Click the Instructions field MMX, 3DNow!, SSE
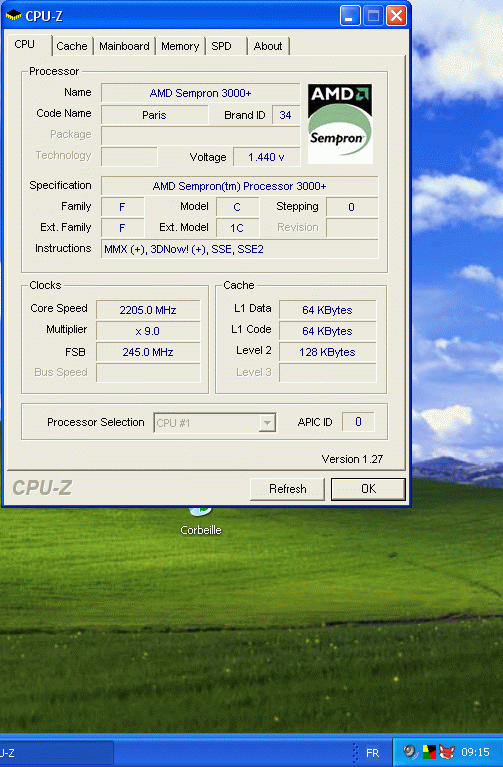503x767 pixels. 240,249
